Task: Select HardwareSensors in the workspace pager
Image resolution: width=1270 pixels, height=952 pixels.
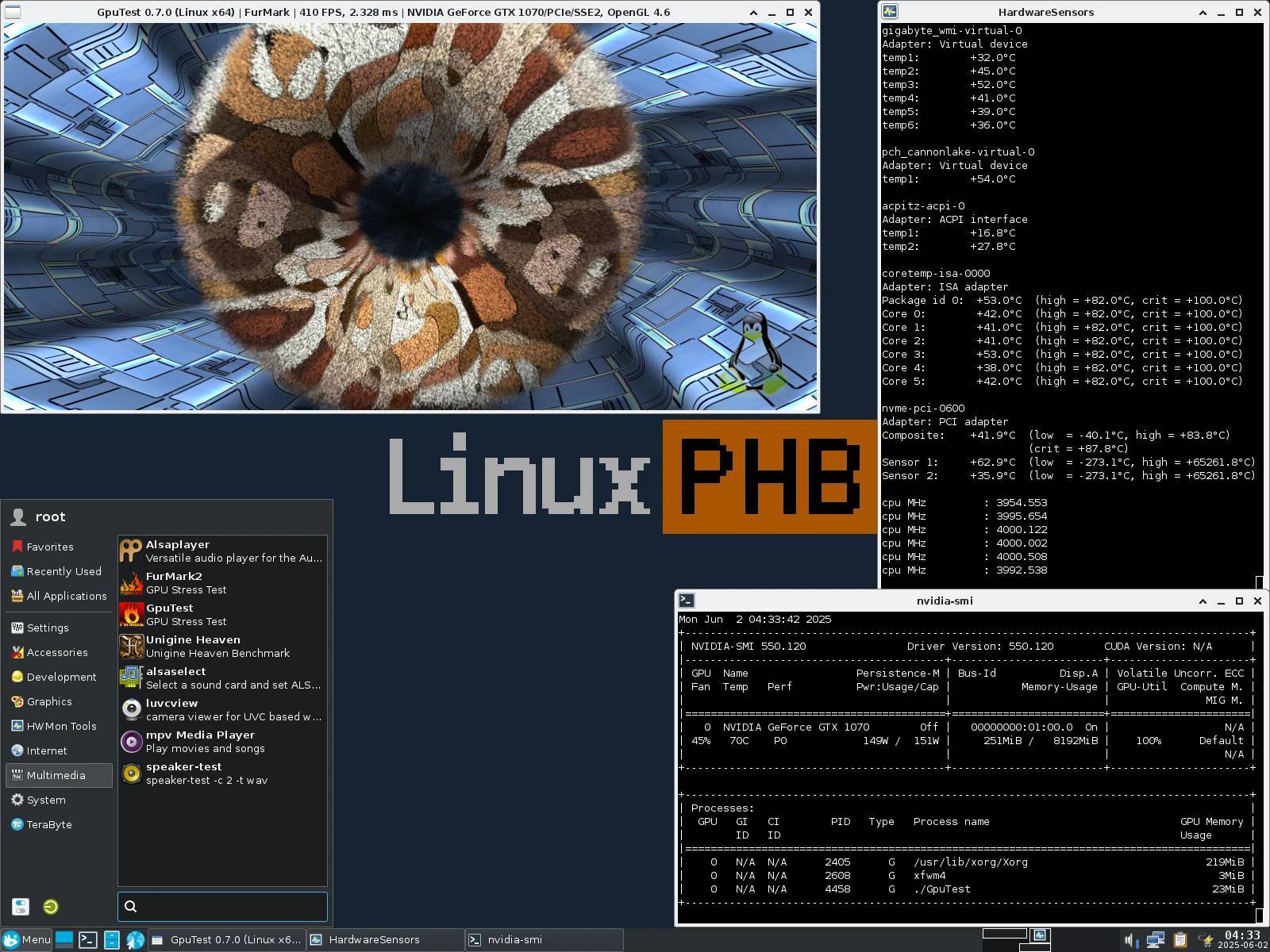Action: tap(1040, 935)
